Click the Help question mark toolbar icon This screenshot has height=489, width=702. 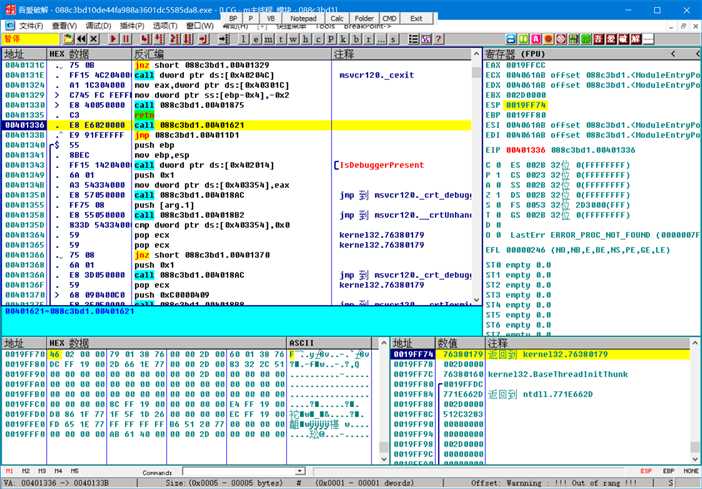tap(439, 39)
